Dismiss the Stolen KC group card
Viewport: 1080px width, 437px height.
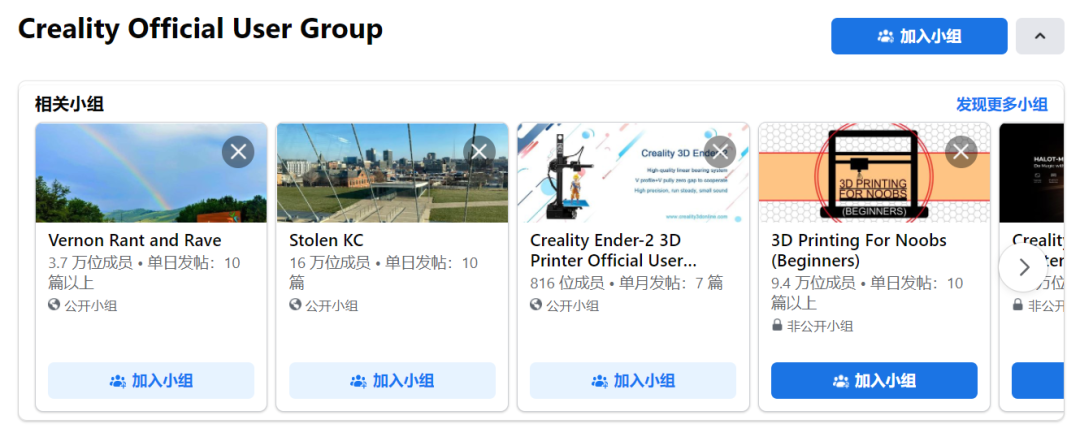(479, 152)
